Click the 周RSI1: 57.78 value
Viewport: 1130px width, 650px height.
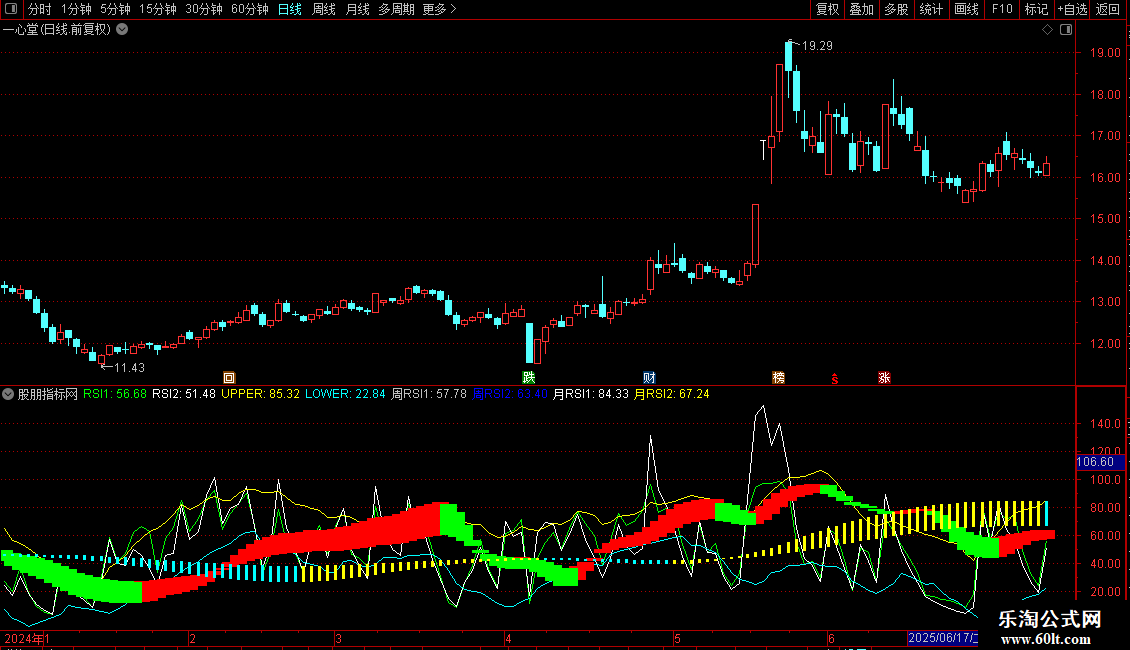(x=429, y=394)
